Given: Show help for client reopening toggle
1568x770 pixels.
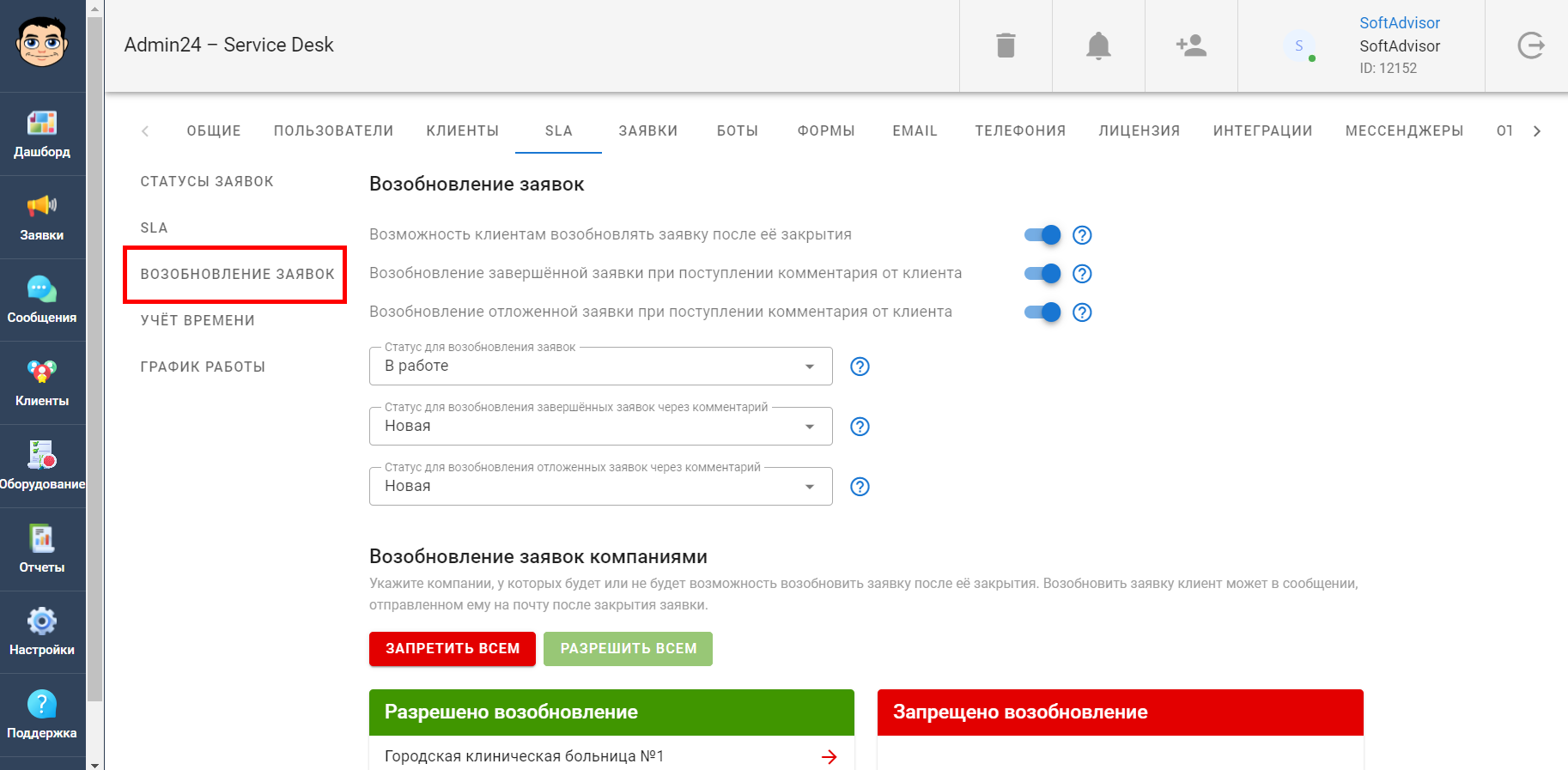Looking at the screenshot, I should 1082,235.
